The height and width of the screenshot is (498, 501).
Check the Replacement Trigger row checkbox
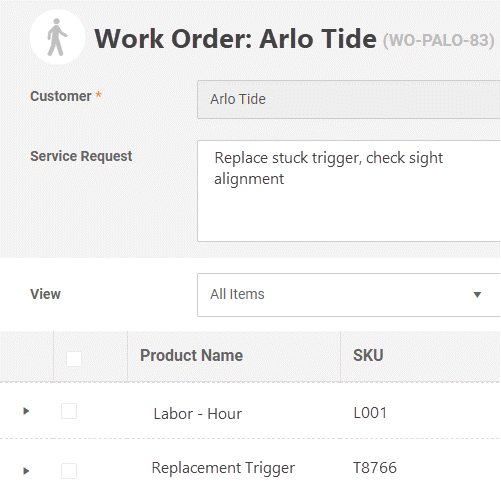69,471
